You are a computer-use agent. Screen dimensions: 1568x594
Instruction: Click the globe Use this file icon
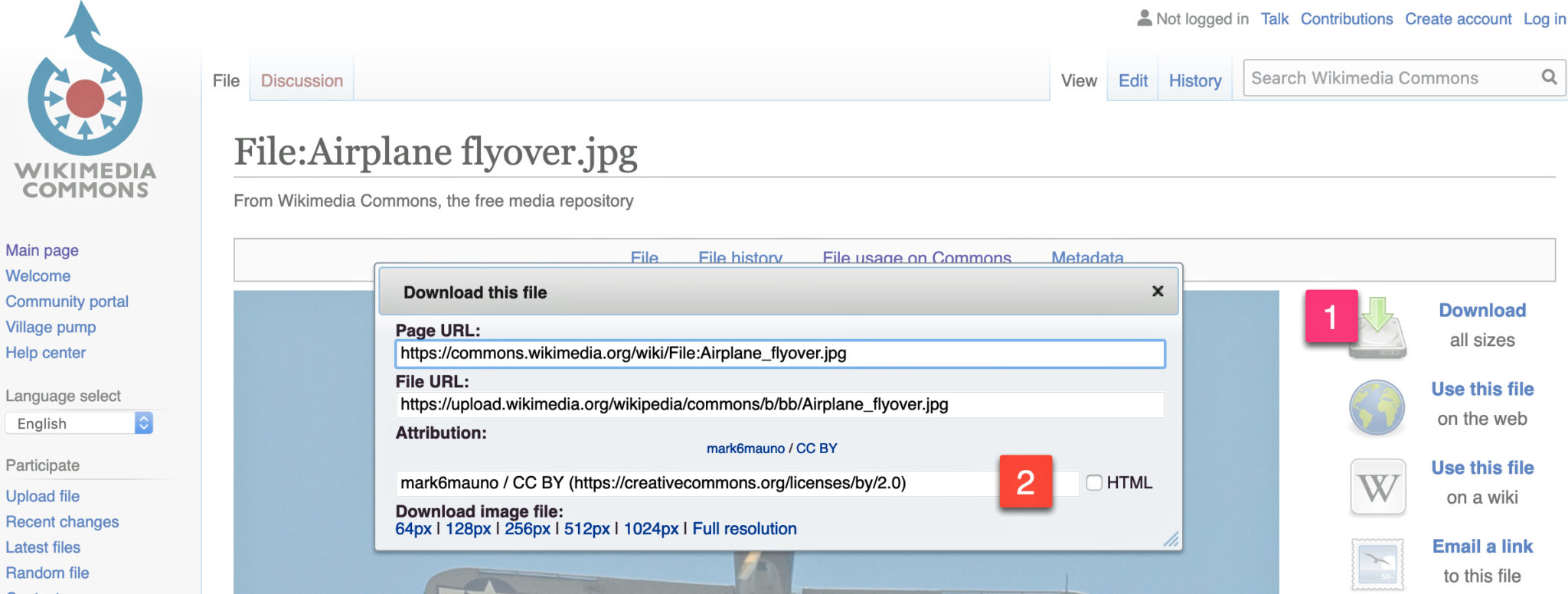(1377, 407)
